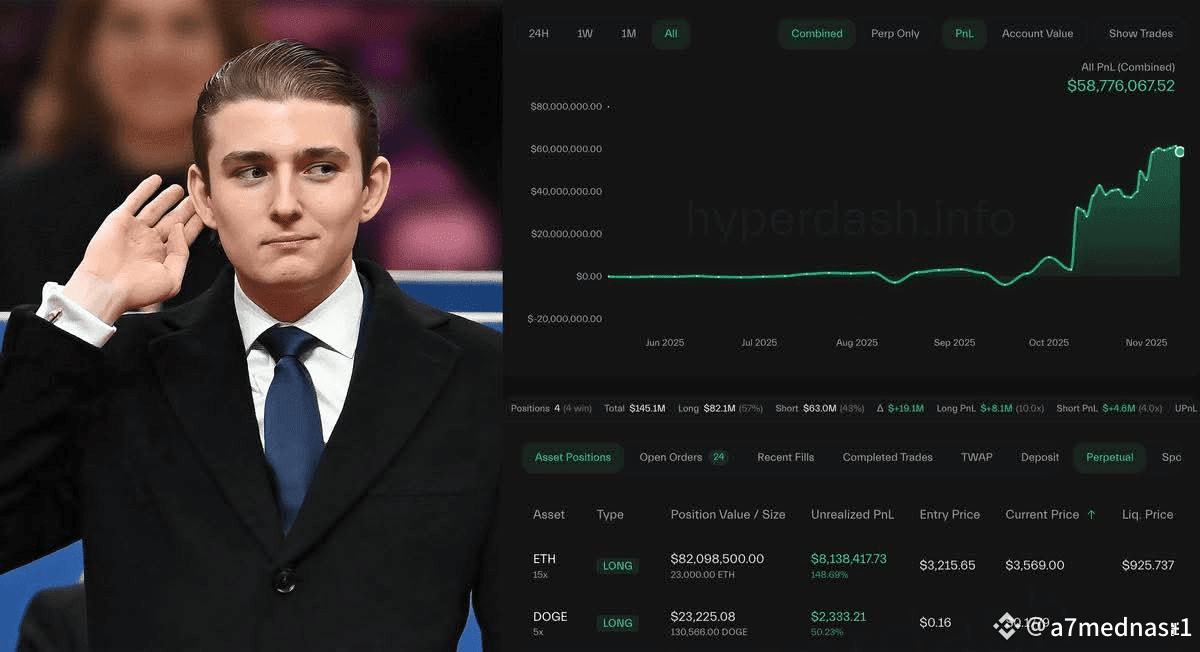Select the Perpetual filter
Image resolution: width=1200 pixels, height=652 pixels.
(1110, 457)
